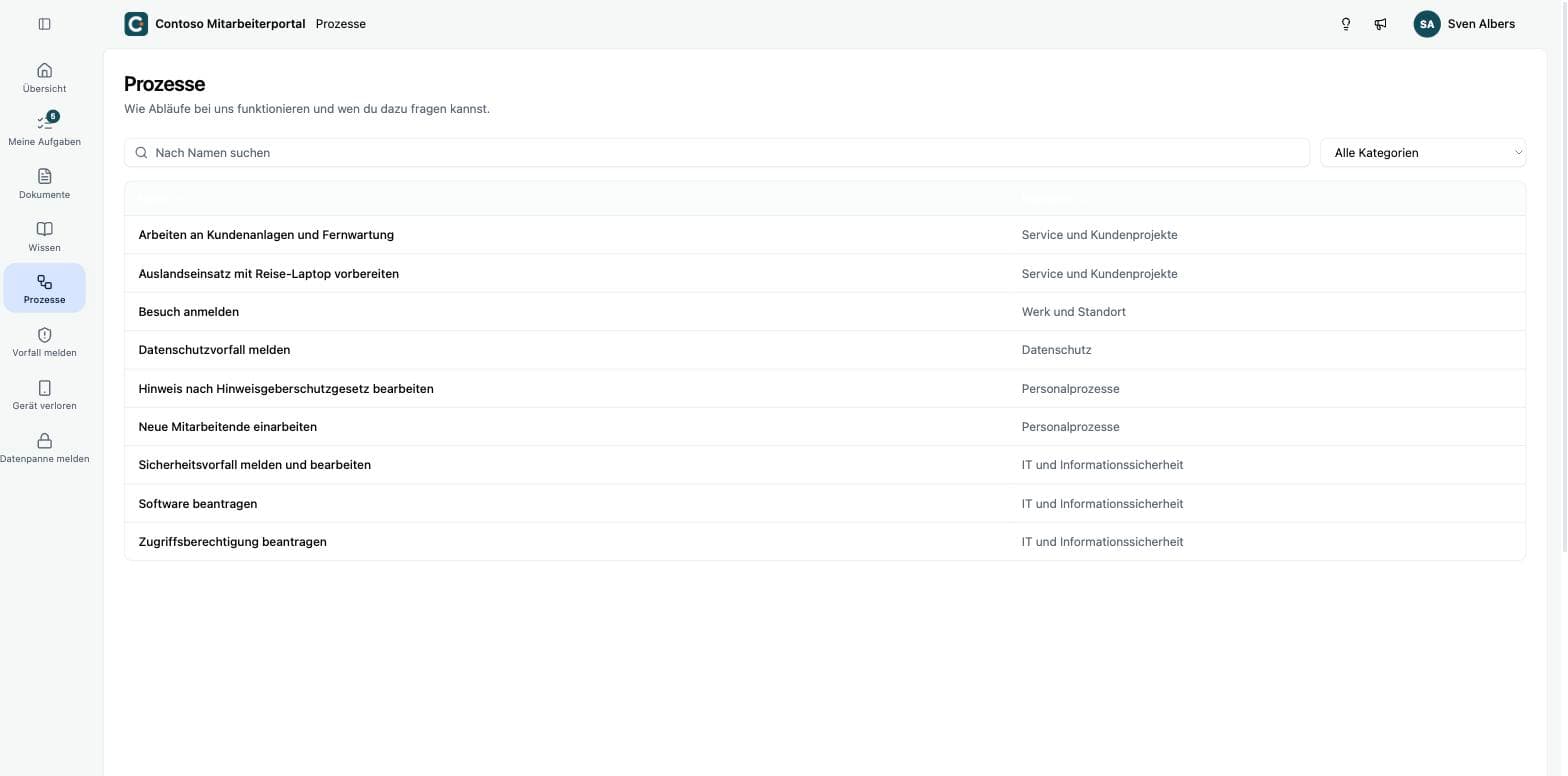
Task: Click Service und Kundenprojekte in Auslandseinsatz row
Action: click(1099, 274)
